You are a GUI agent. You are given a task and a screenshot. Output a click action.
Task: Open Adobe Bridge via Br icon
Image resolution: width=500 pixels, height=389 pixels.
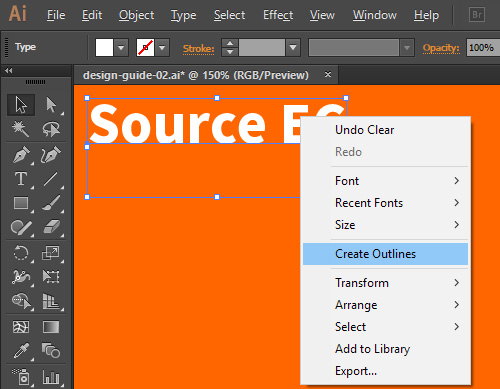(477, 15)
